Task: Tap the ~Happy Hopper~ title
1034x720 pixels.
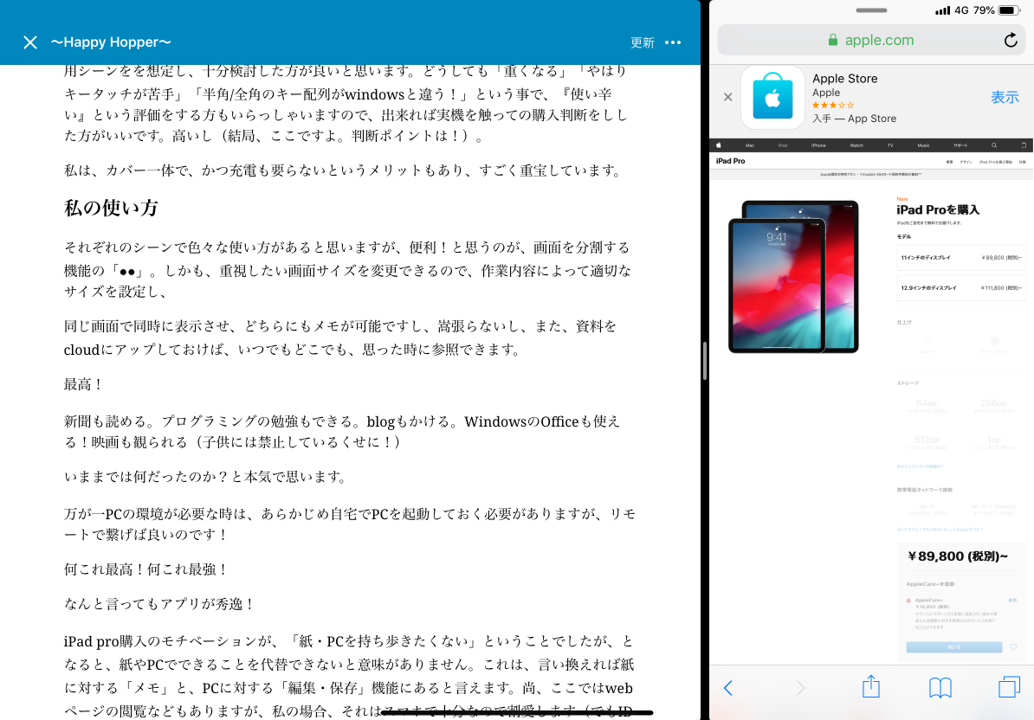Action: point(111,42)
